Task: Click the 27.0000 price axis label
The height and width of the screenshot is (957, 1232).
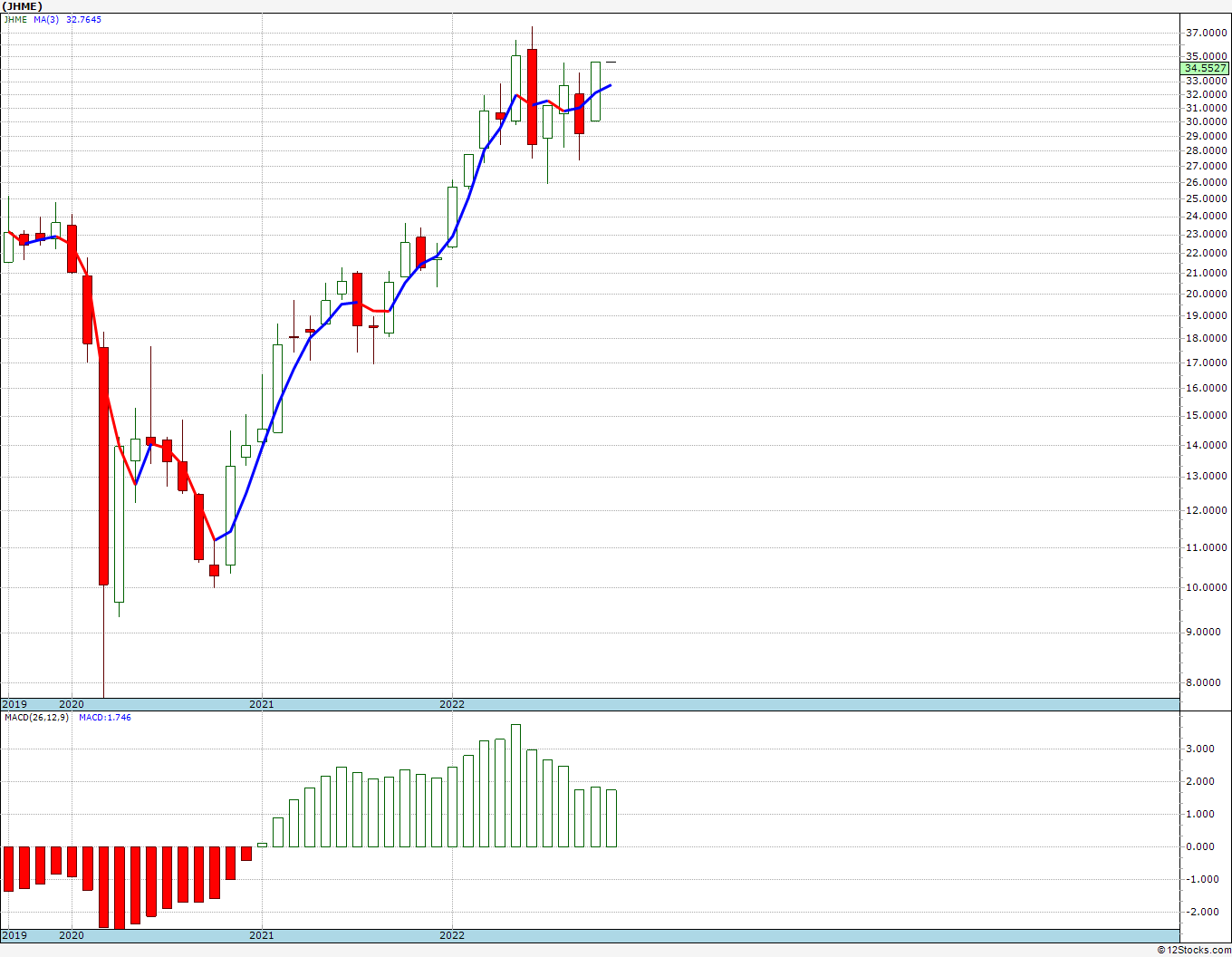Action: [x=1208, y=166]
